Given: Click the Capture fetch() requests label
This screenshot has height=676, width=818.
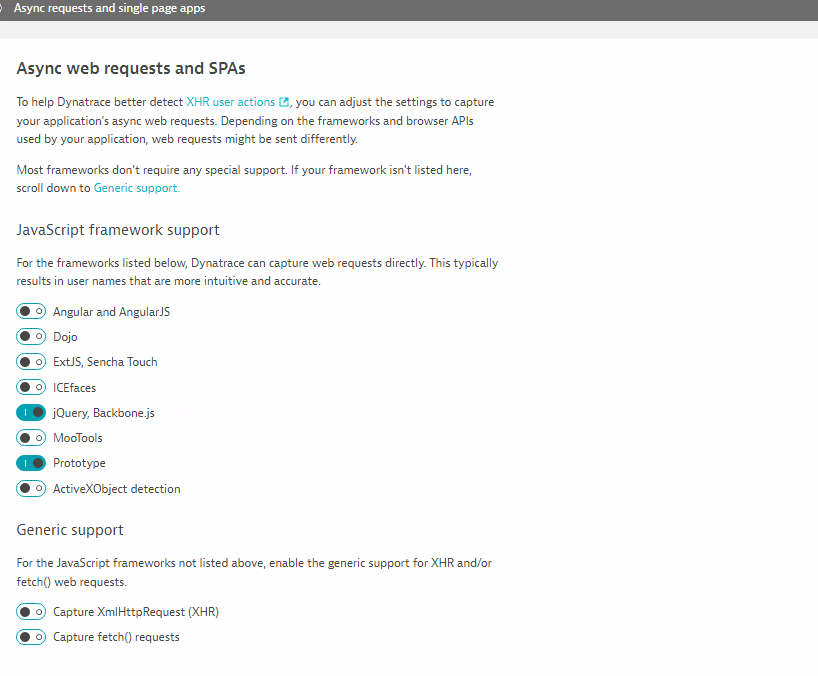Looking at the screenshot, I should point(116,637).
